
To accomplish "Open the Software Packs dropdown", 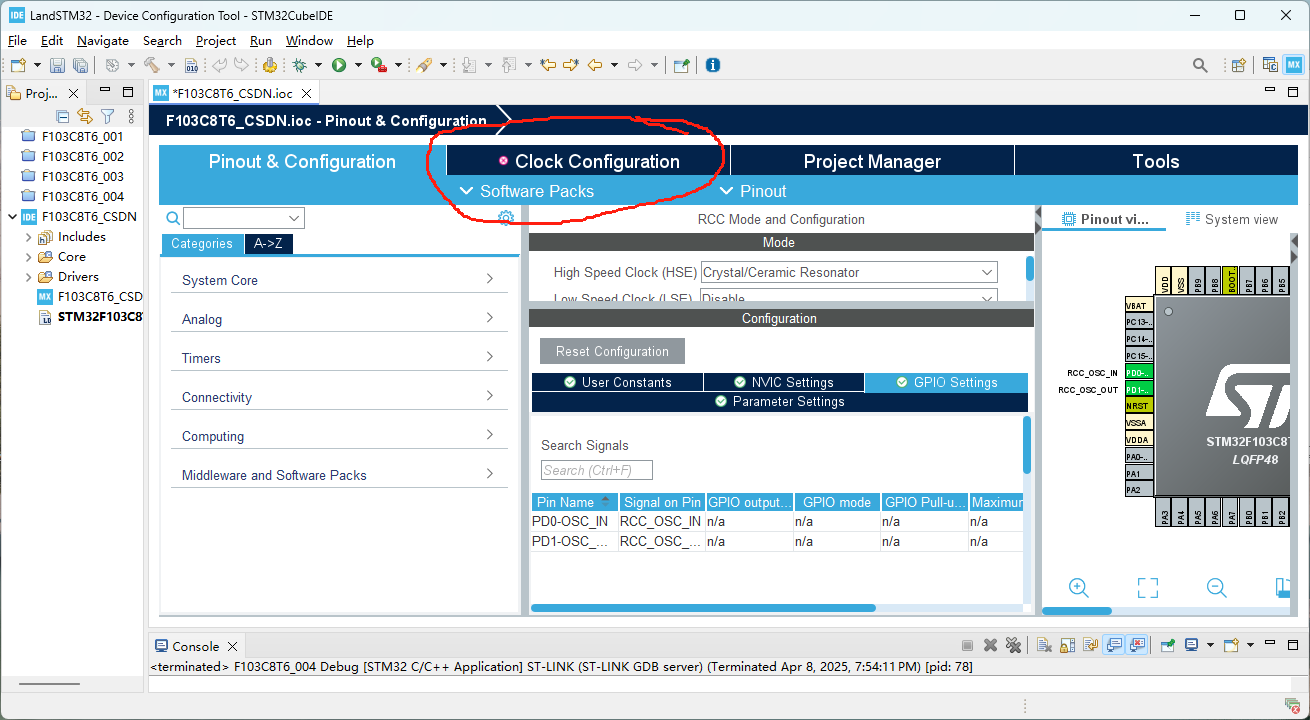I will (x=526, y=191).
